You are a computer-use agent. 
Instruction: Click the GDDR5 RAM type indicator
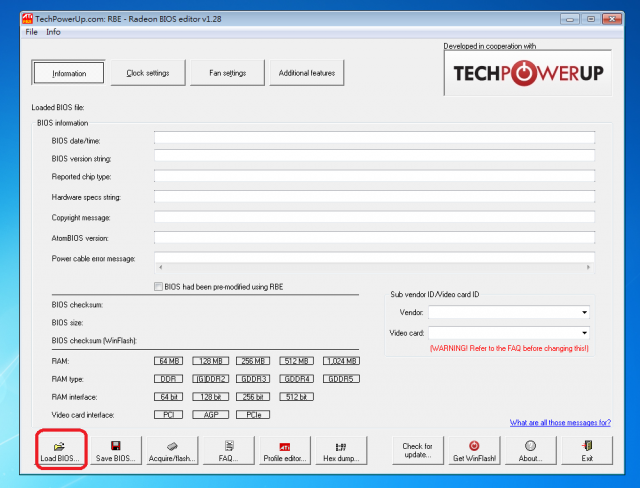click(x=341, y=379)
